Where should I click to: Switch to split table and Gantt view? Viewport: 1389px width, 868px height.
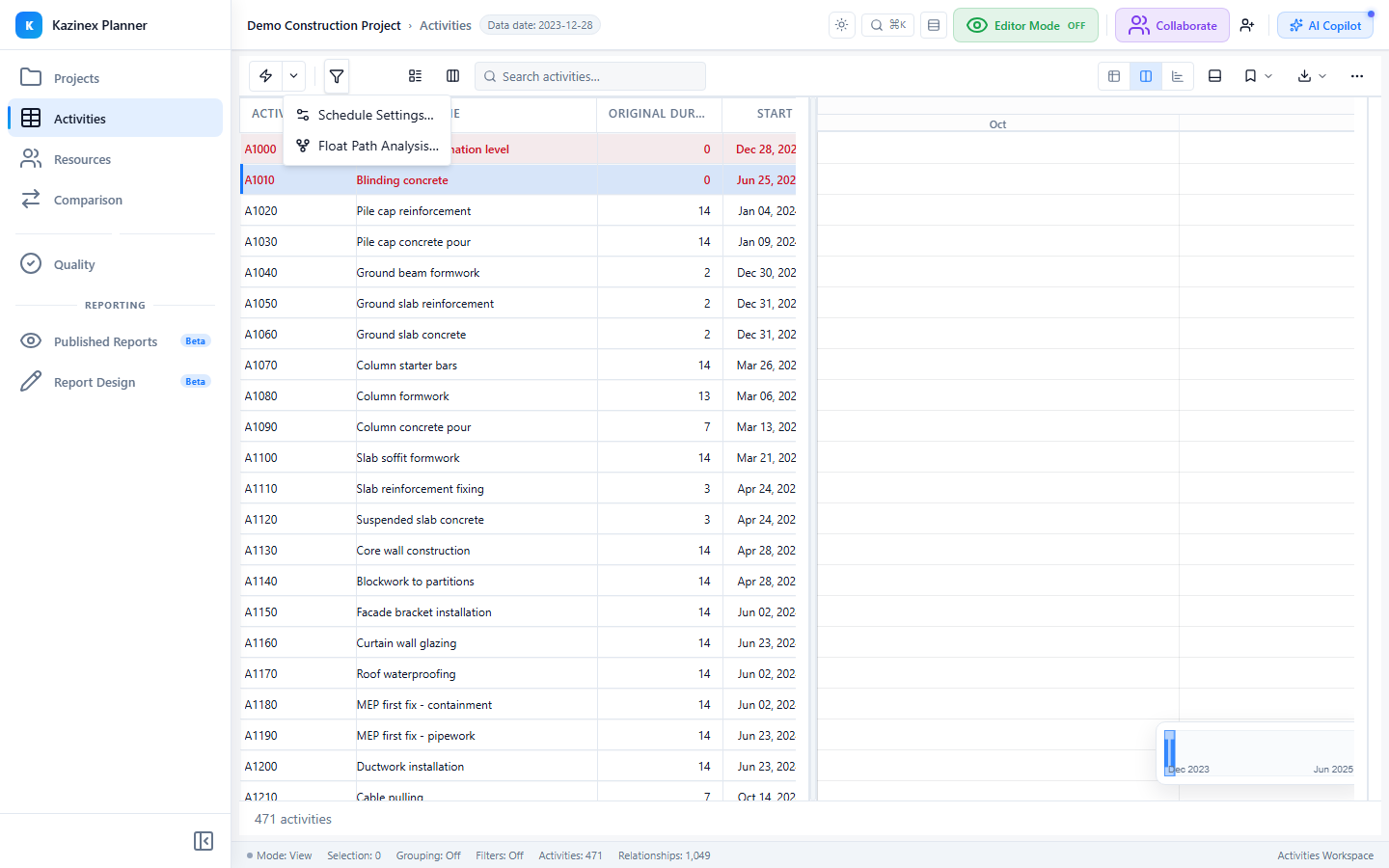tap(1146, 76)
